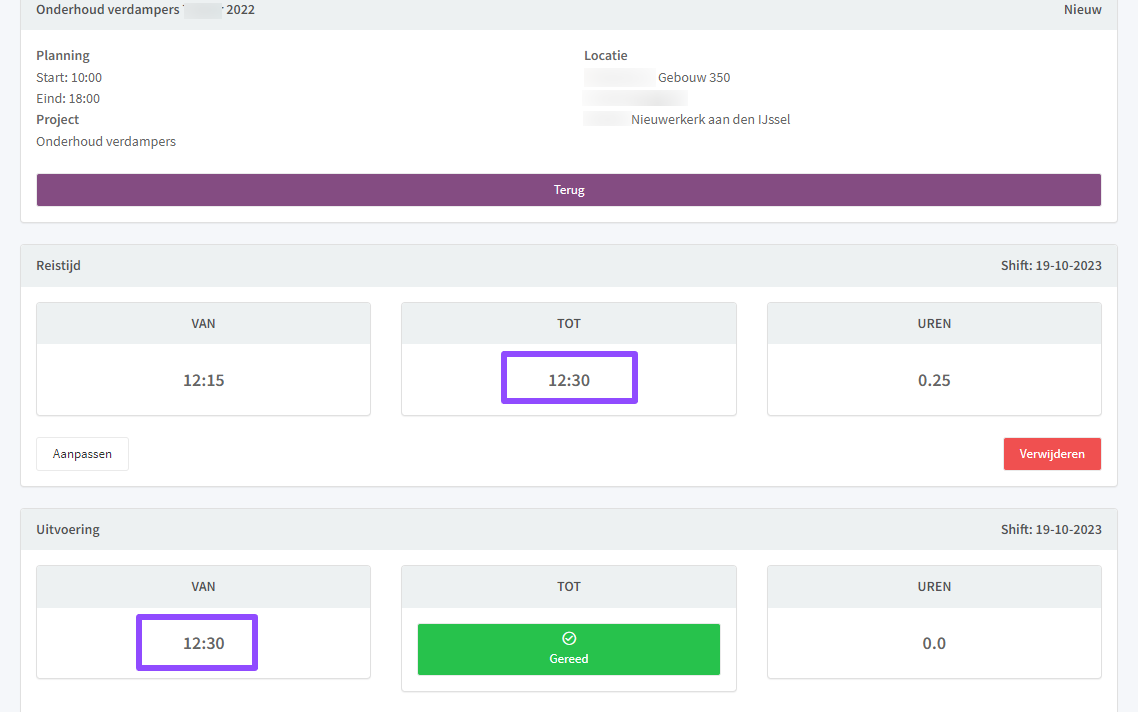The image size is (1138, 712).
Task: Click the Onderhoud verdampers 2022 title
Action: 145,10
